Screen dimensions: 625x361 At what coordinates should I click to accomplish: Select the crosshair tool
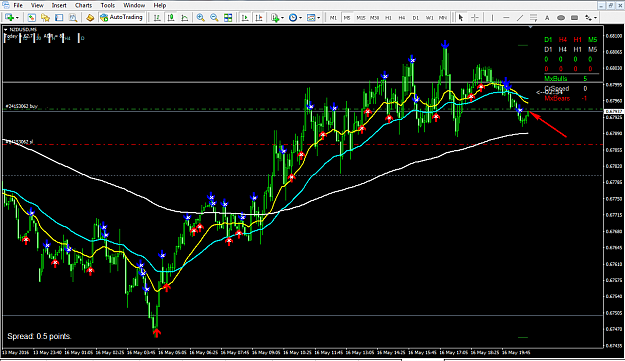(x=475, y=18)
